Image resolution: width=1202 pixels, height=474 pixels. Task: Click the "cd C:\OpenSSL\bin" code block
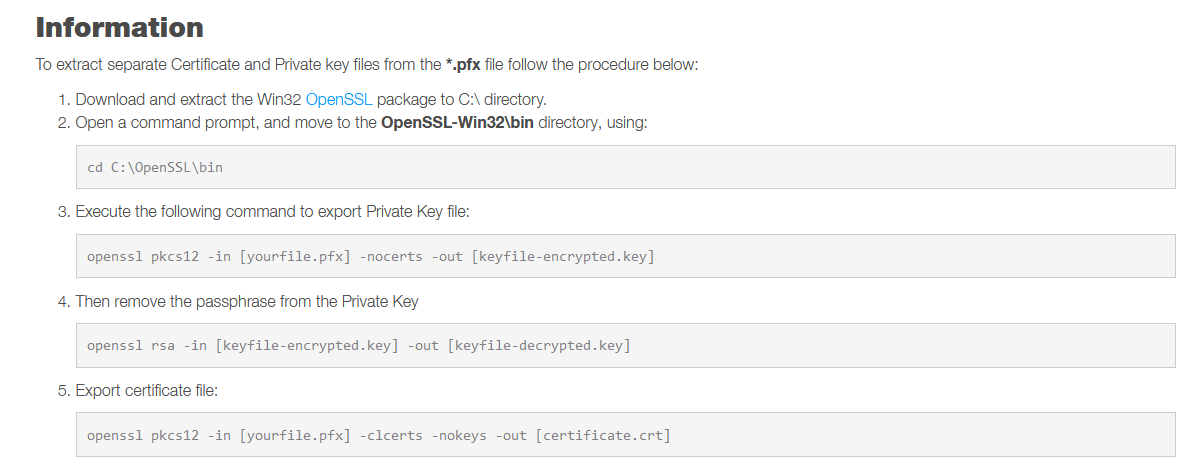[x=155, y=167]
